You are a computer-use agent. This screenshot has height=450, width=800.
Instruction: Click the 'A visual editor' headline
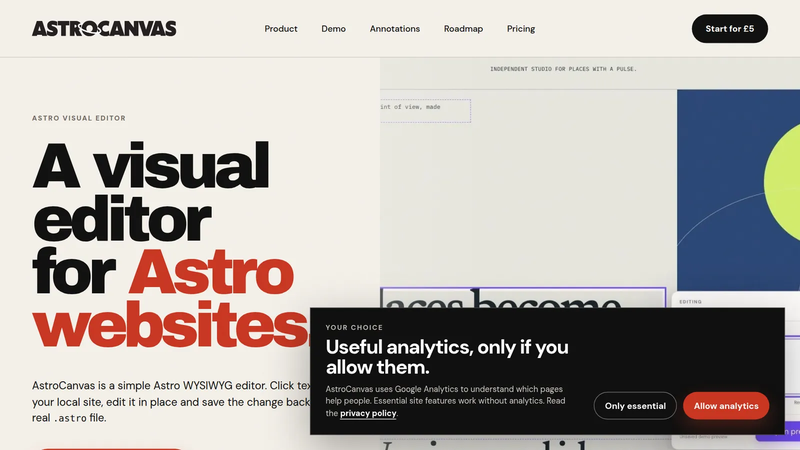[x=151, y=191]
